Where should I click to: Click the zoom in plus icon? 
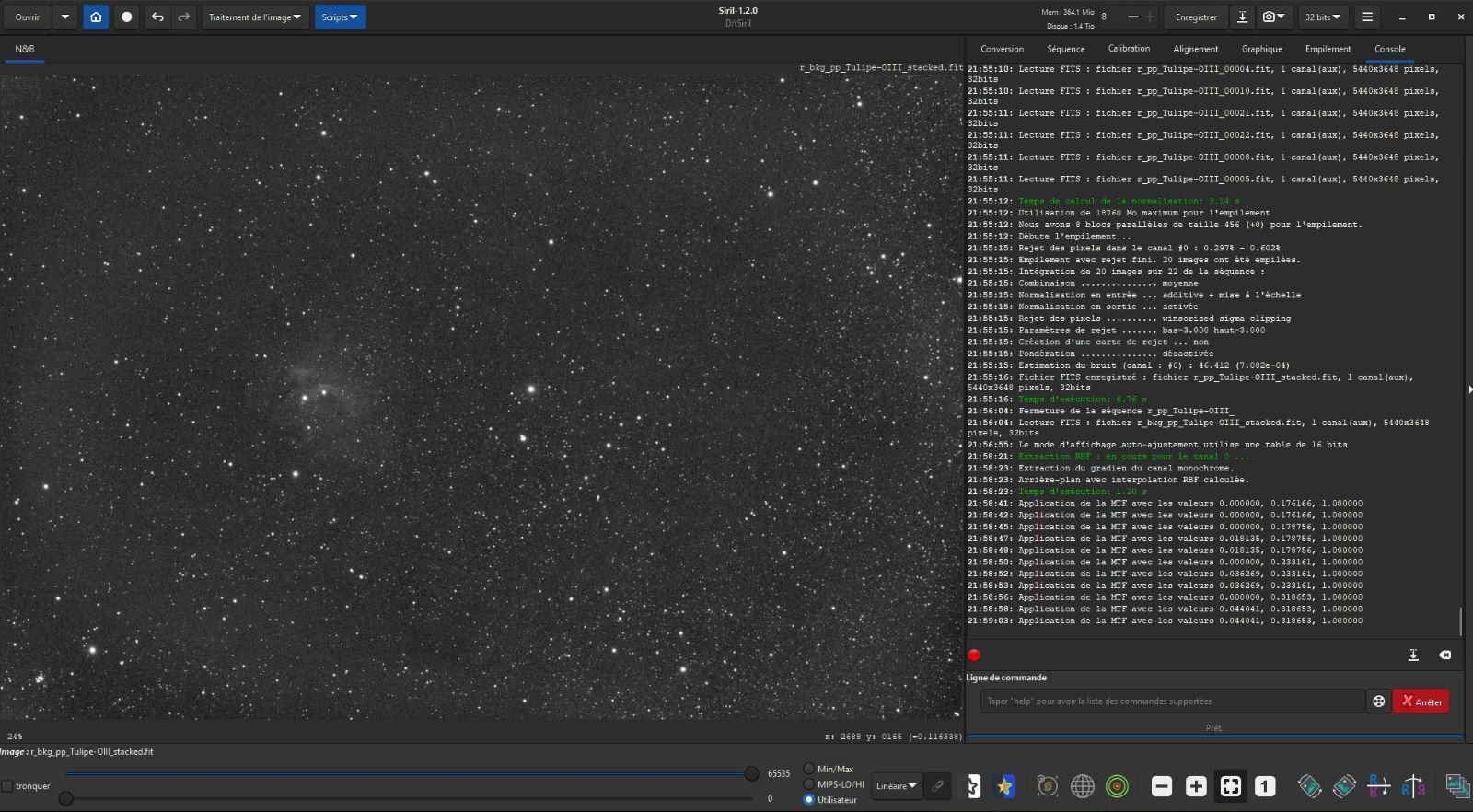[1196, 786]
